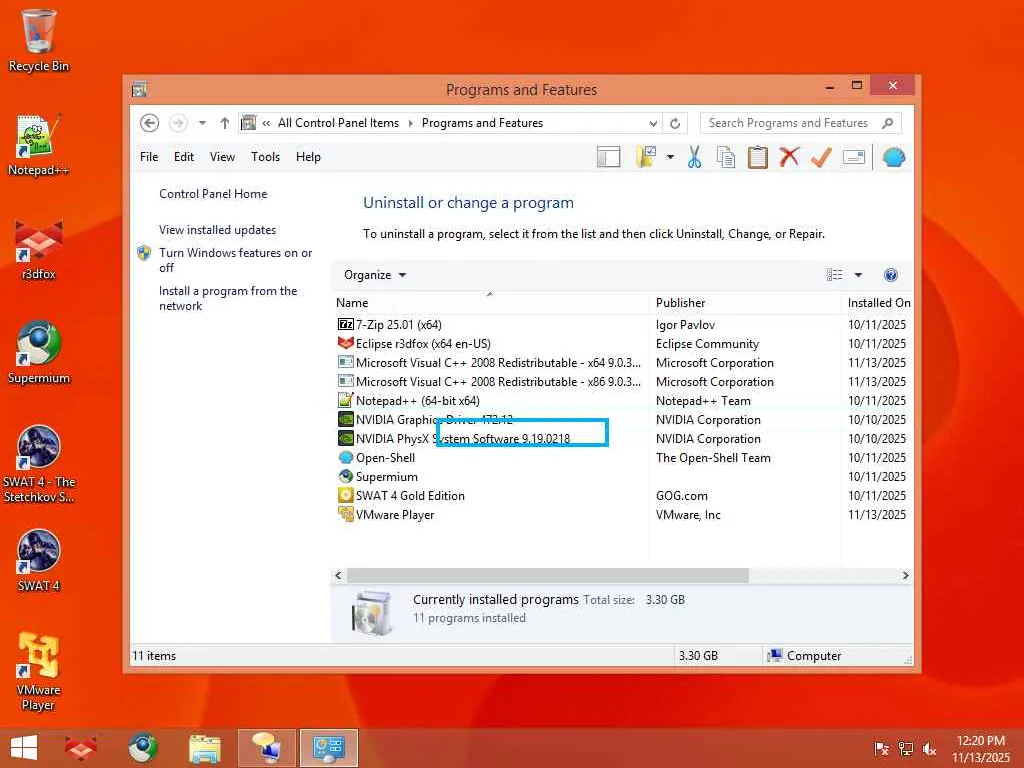Open the Organize dropdown
This screenshot has height=768, width=1024.
(x=375, y=275)
